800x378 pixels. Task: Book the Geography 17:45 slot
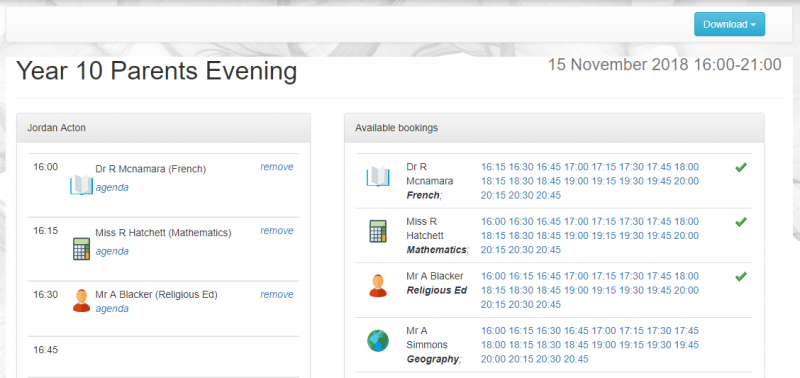[687, 331]
